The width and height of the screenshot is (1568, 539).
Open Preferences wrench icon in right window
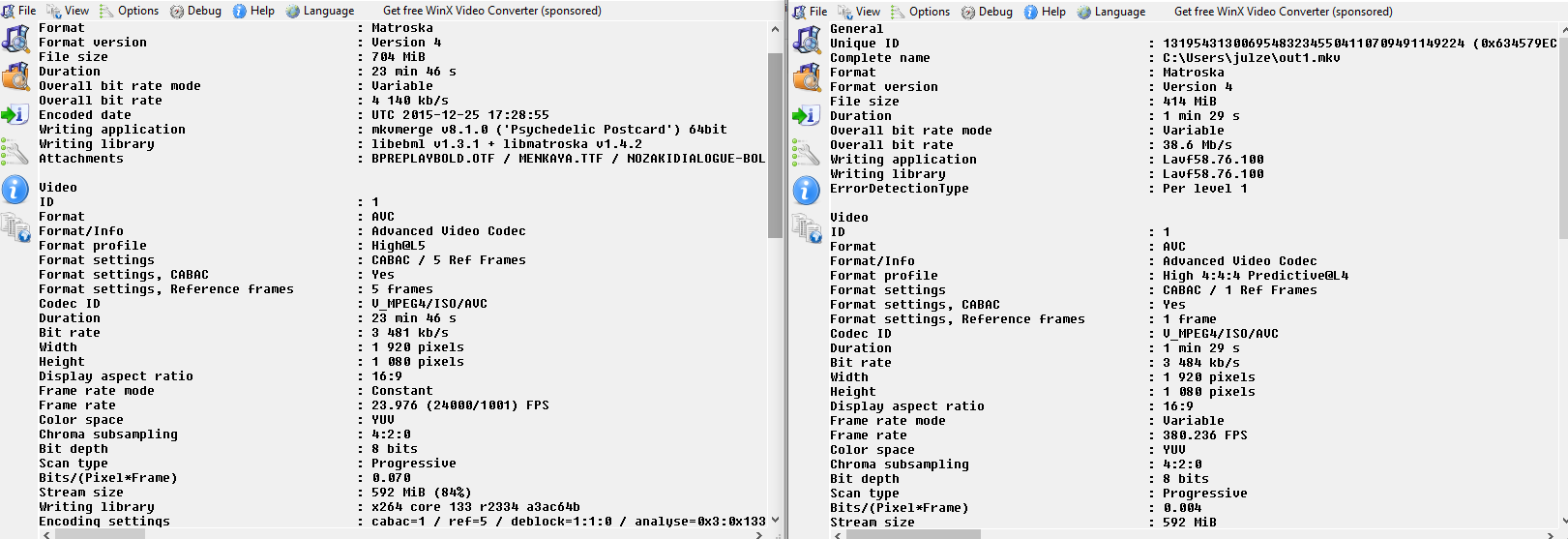[807, 153]
